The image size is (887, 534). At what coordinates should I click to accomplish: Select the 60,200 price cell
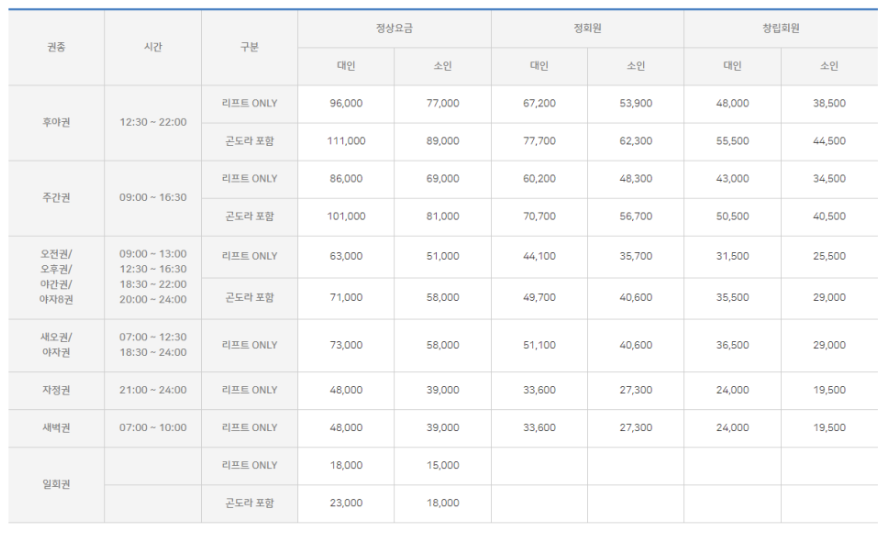(539, 179)
